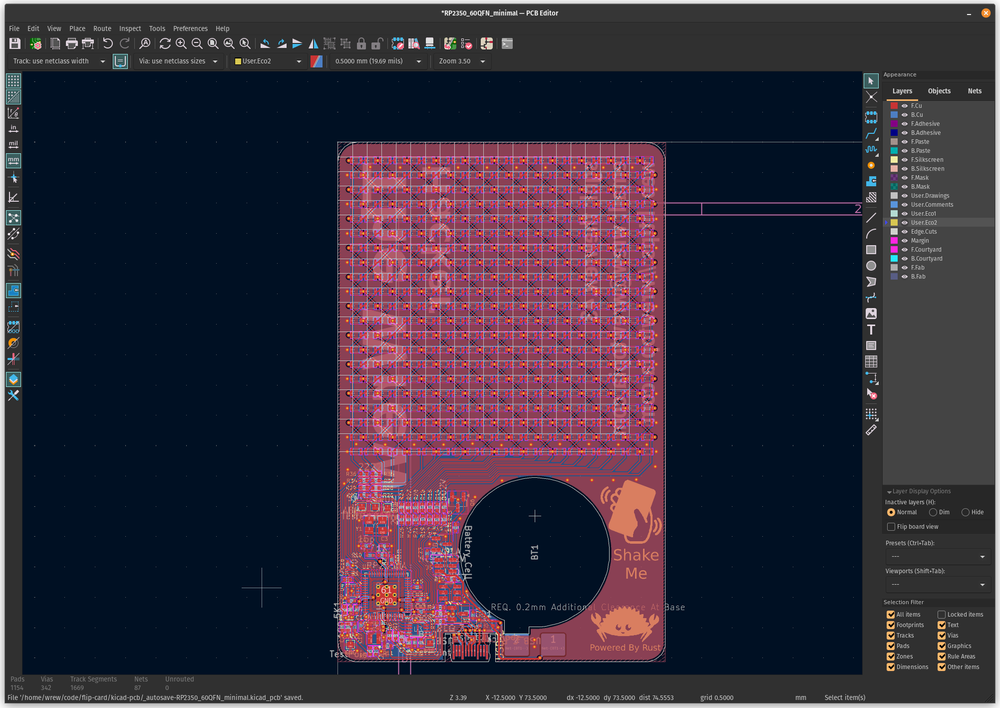Image resolution: width=1000 pixels, height=708 pixels.
Task: Enable the Flip board view checkbox
Action: point(890,526)
